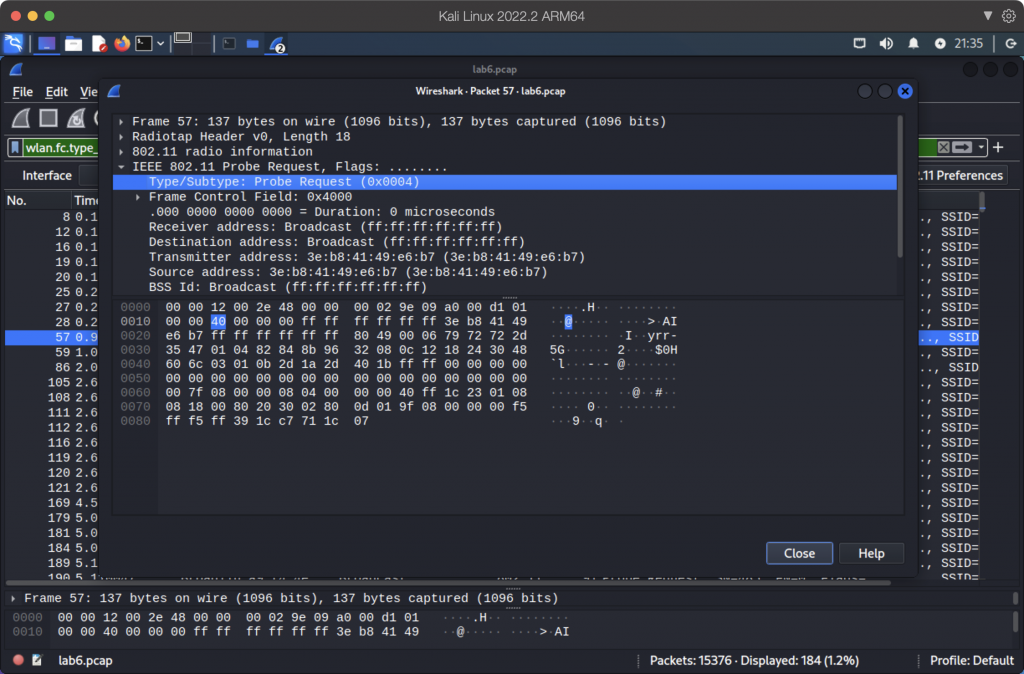1024x674 pixels.
Task: Select the Destination address: Broadcast row
Action: point(504,242)
